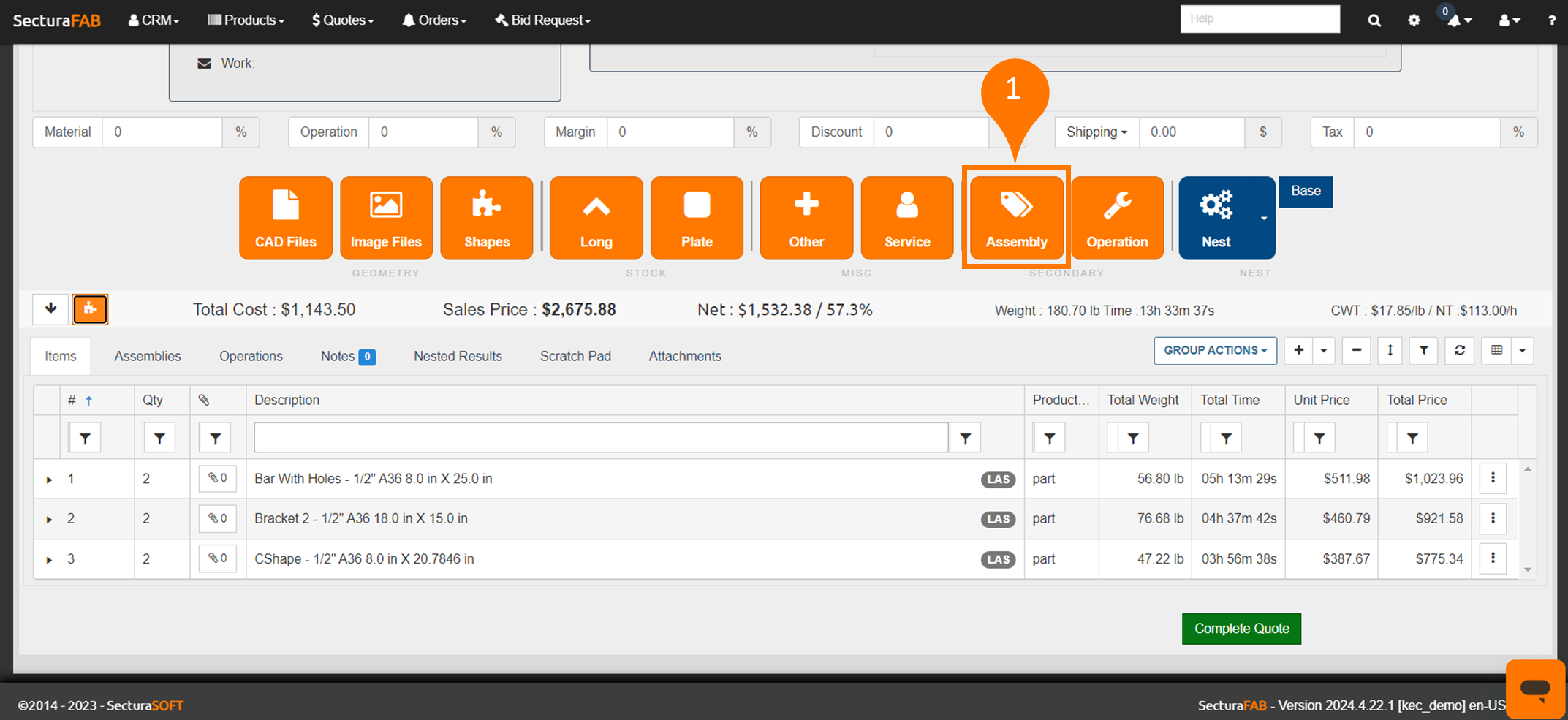The image size is (1568, 720).
Task: Click the refresh icon in grid toolbar
Action: pos(1460,351)
